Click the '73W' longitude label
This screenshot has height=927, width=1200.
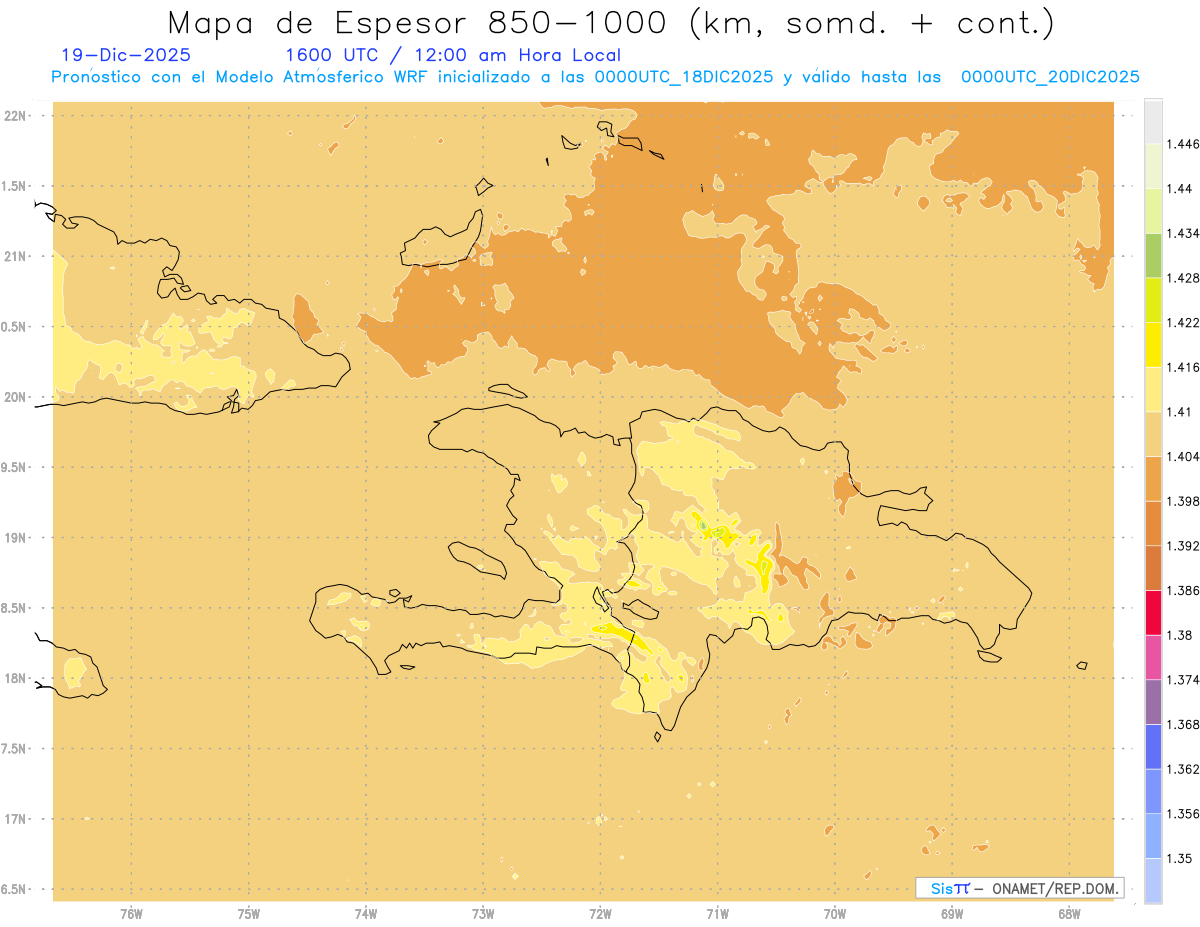click(483, 913)
